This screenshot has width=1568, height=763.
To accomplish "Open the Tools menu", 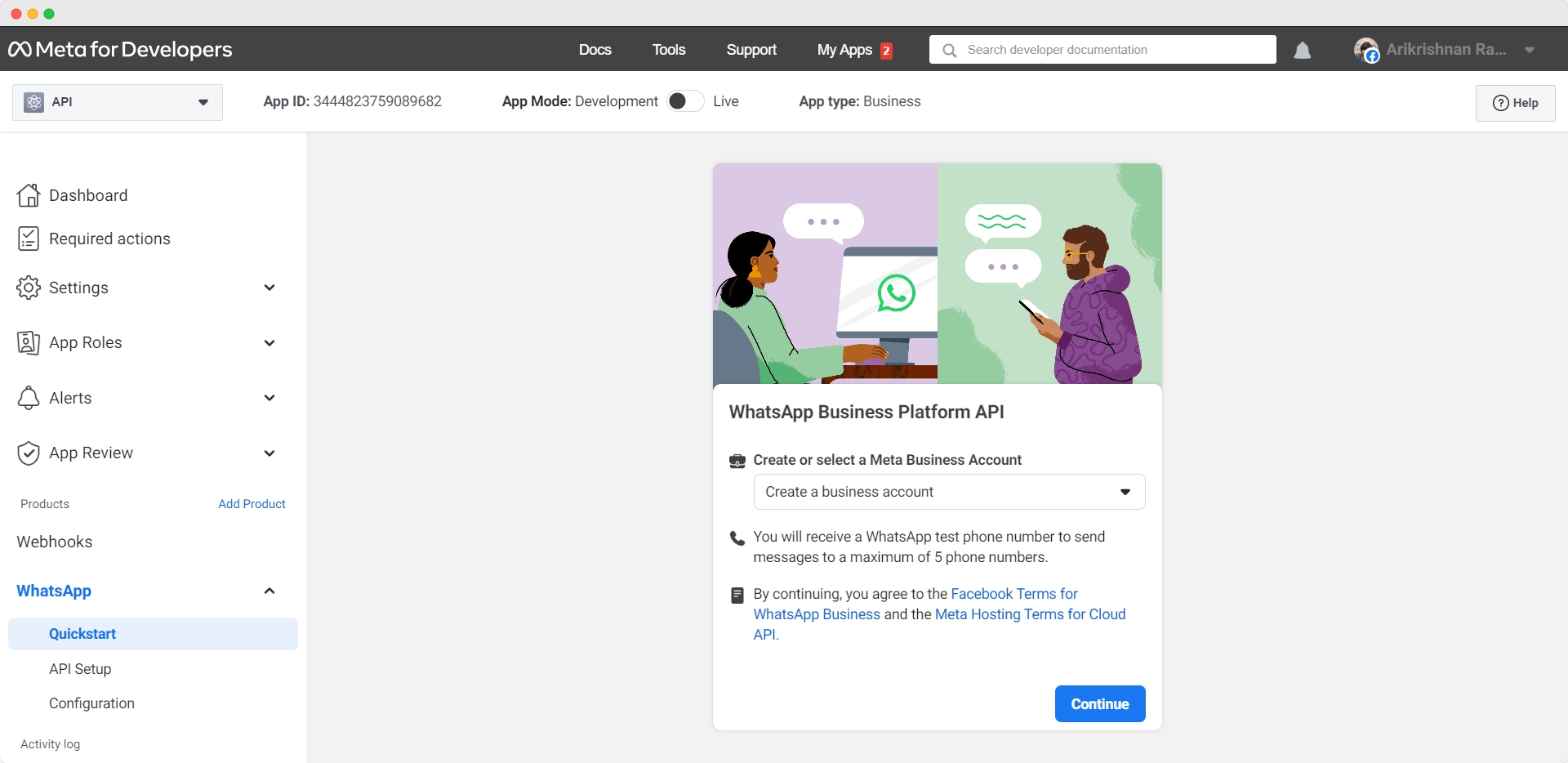I will tap(669, 50).
